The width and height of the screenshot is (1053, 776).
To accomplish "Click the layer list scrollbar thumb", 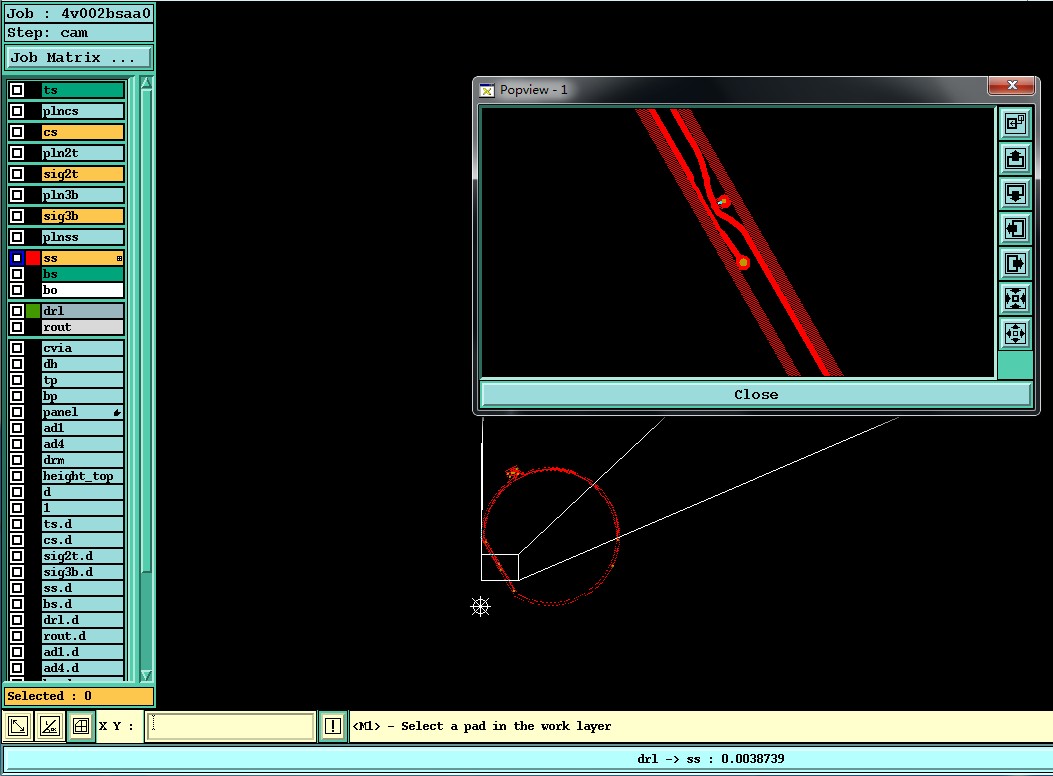I will 146,331.
